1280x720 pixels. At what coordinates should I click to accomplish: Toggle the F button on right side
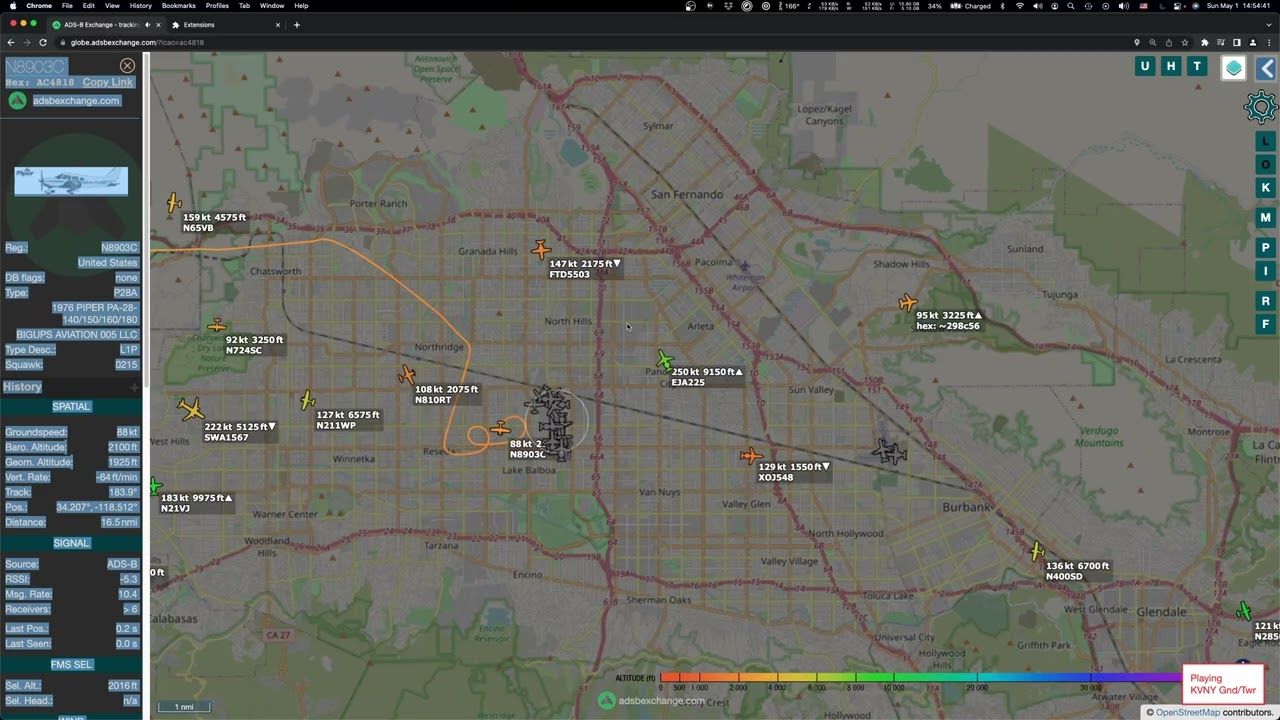[1266, 324]
